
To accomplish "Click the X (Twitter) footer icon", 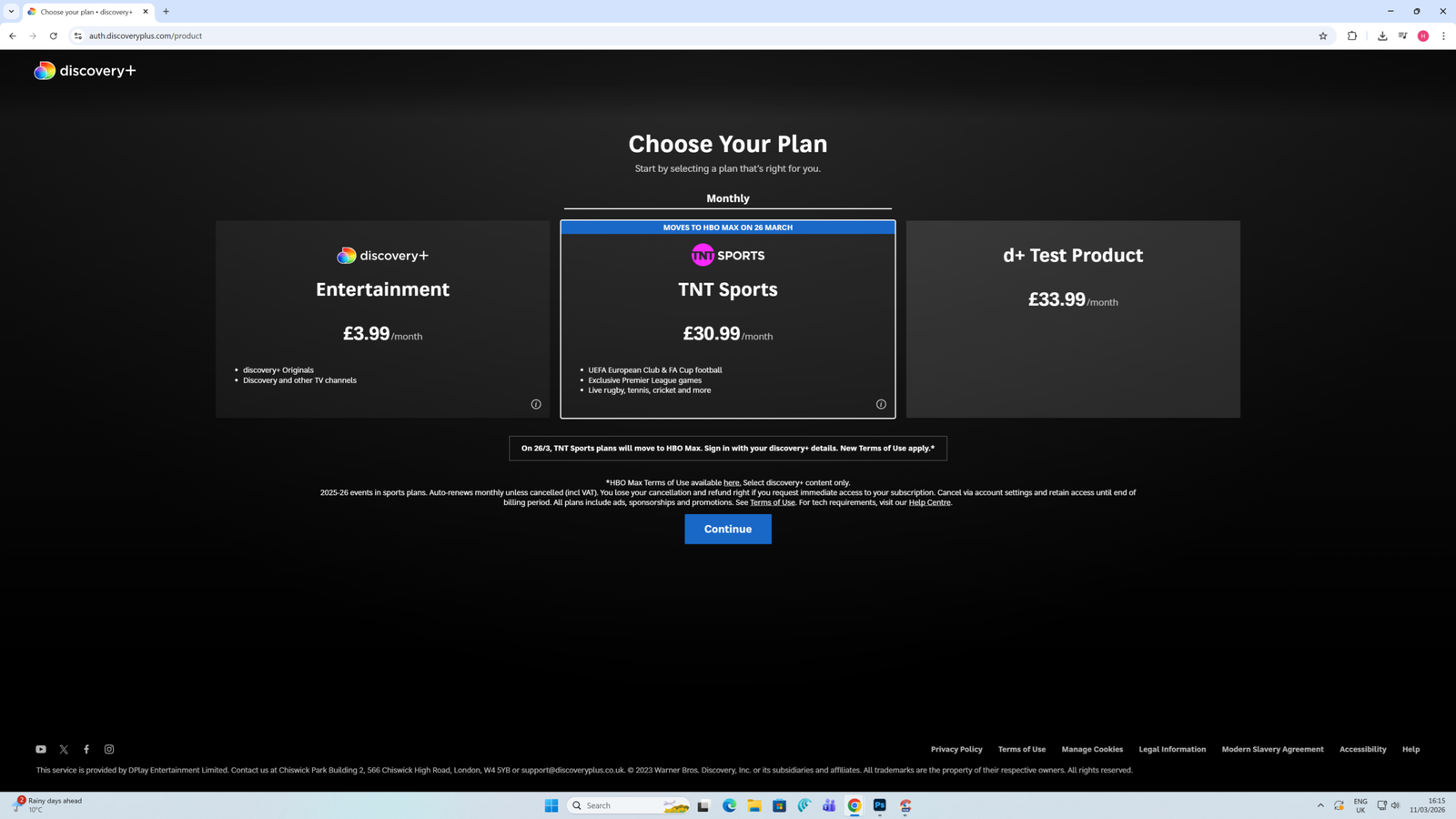I will 63,748.
